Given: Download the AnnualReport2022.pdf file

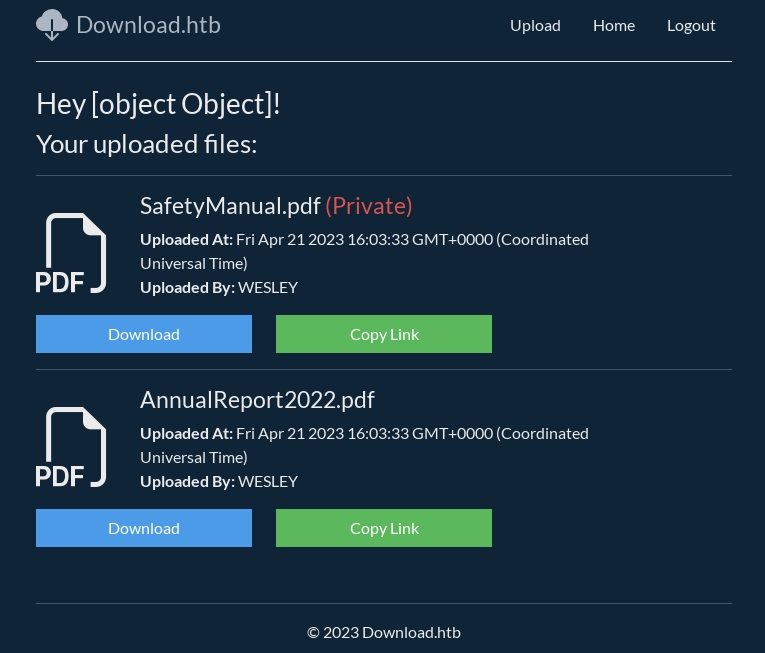Looking at the screenshot, I should tap(144, 528).
